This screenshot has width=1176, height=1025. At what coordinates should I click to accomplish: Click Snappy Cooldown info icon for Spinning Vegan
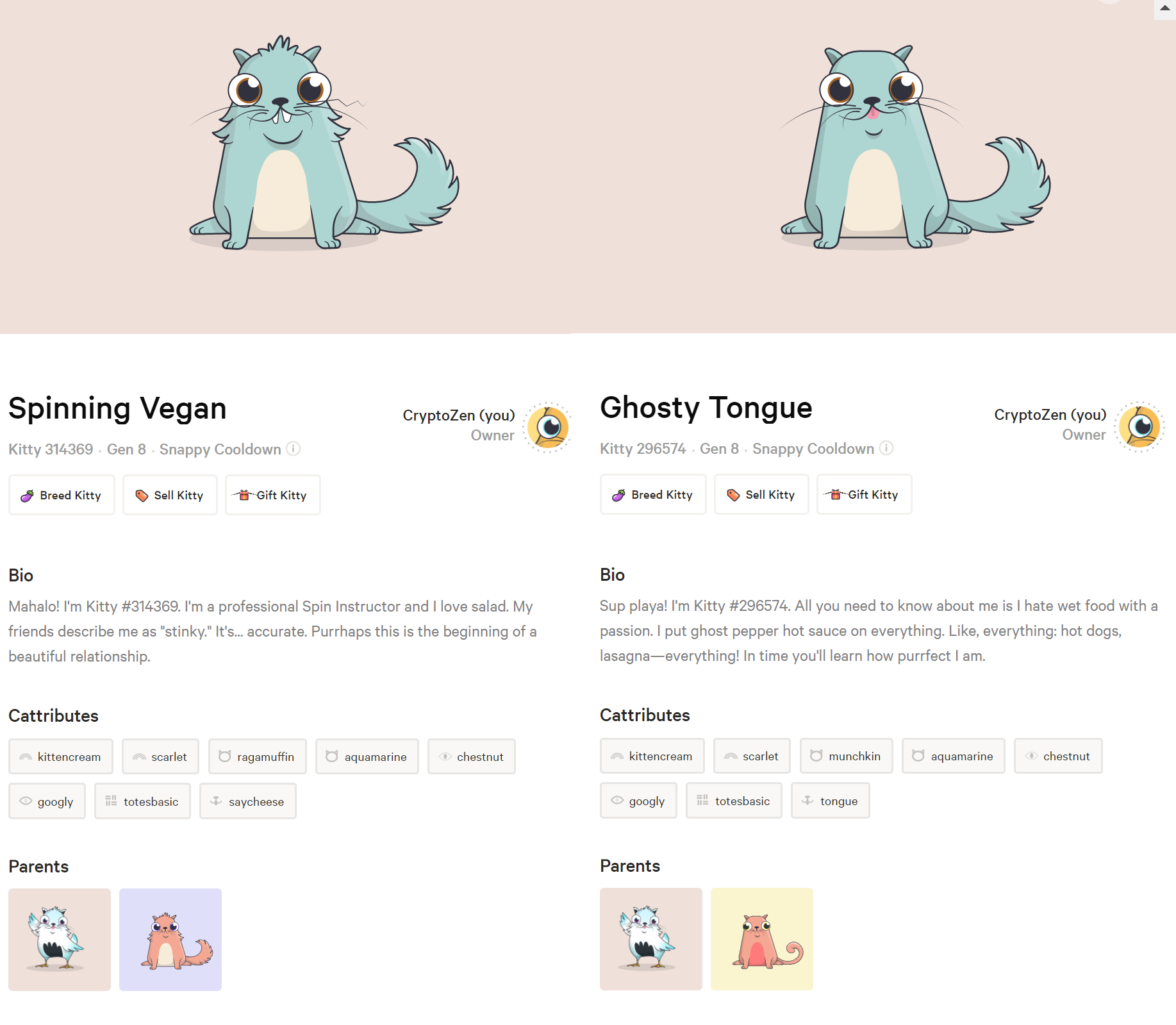pyautogui.click(x=294, y=449)
